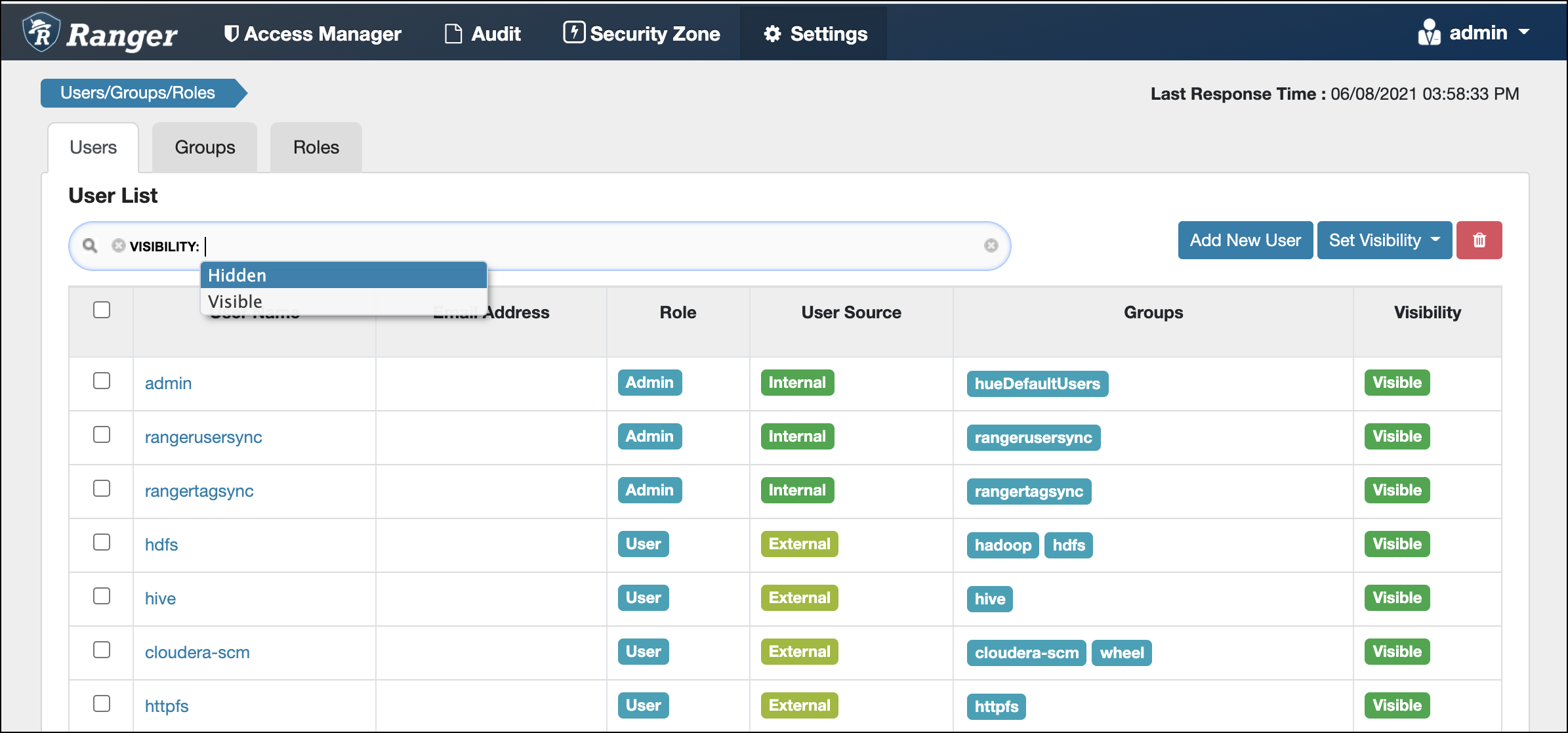1568x733 pixels.
Task: Open Security Zone via bolt icon
Action: click(x=573, y=32)
